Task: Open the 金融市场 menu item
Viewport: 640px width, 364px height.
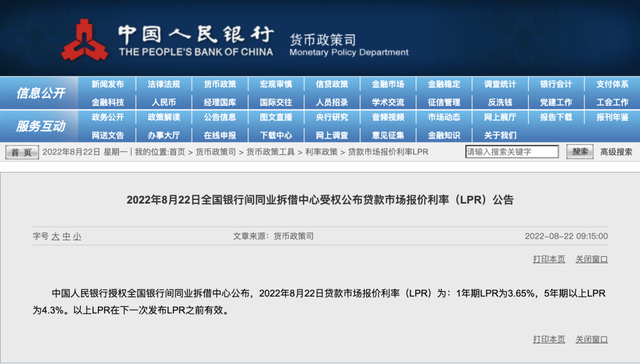Action: point(388,84)
